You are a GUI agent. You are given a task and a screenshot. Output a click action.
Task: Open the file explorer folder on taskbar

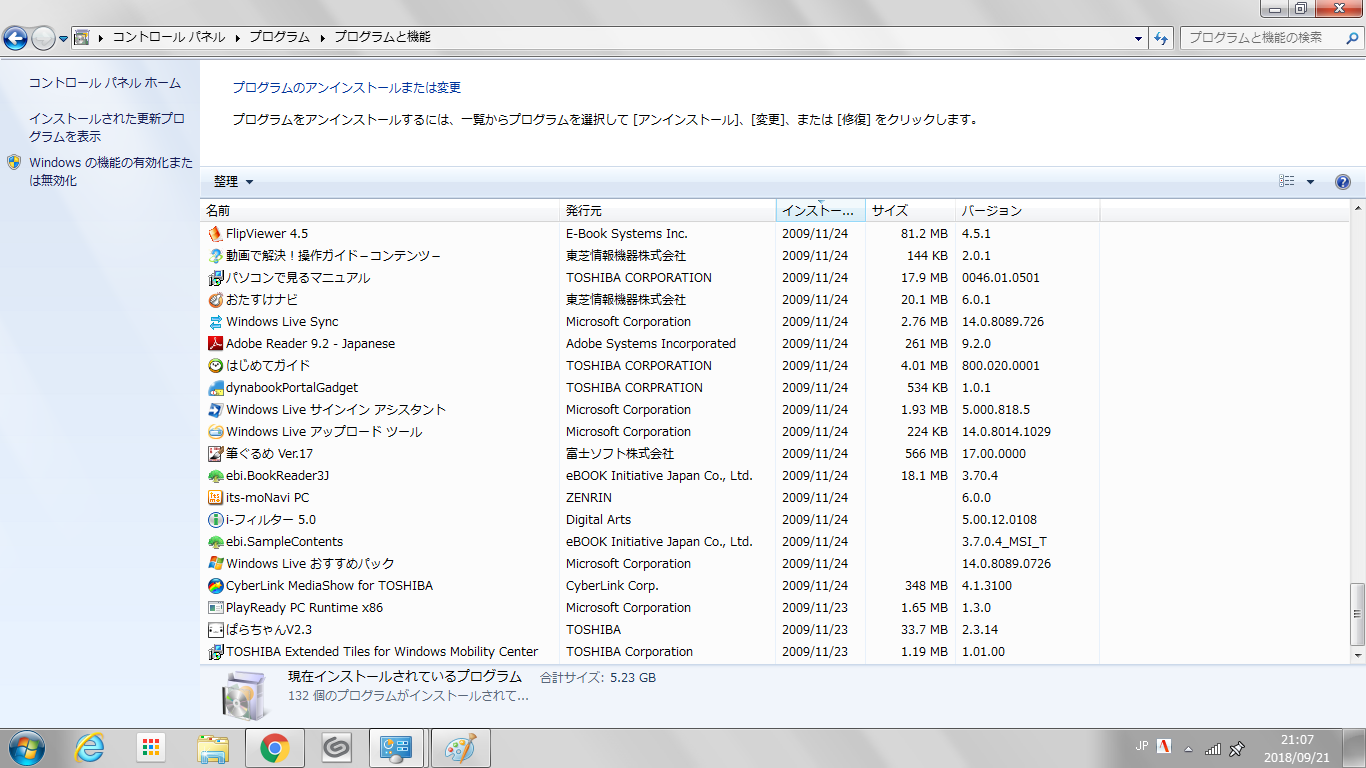213,747
